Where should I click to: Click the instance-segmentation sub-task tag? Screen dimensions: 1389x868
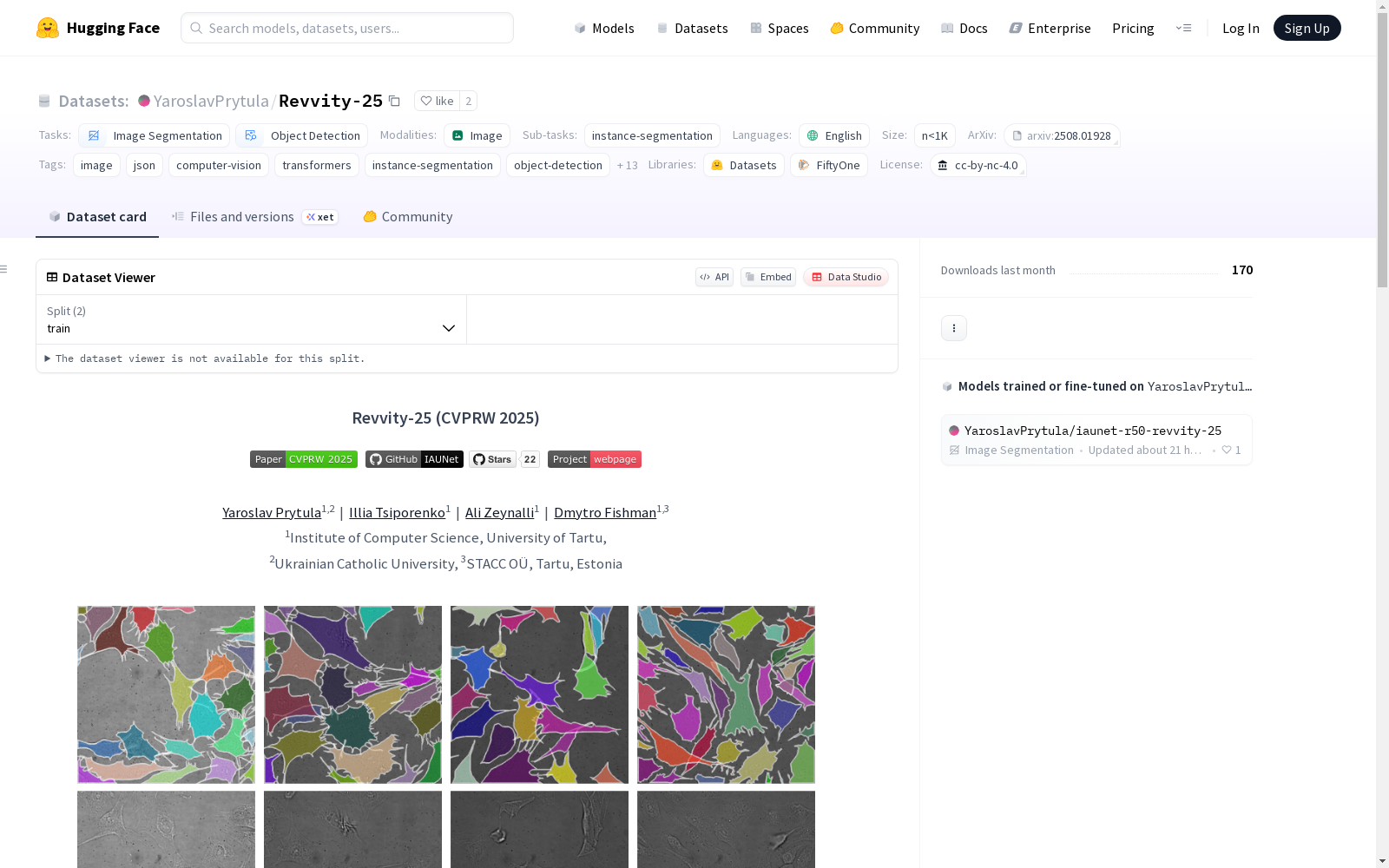pos(652,135)
